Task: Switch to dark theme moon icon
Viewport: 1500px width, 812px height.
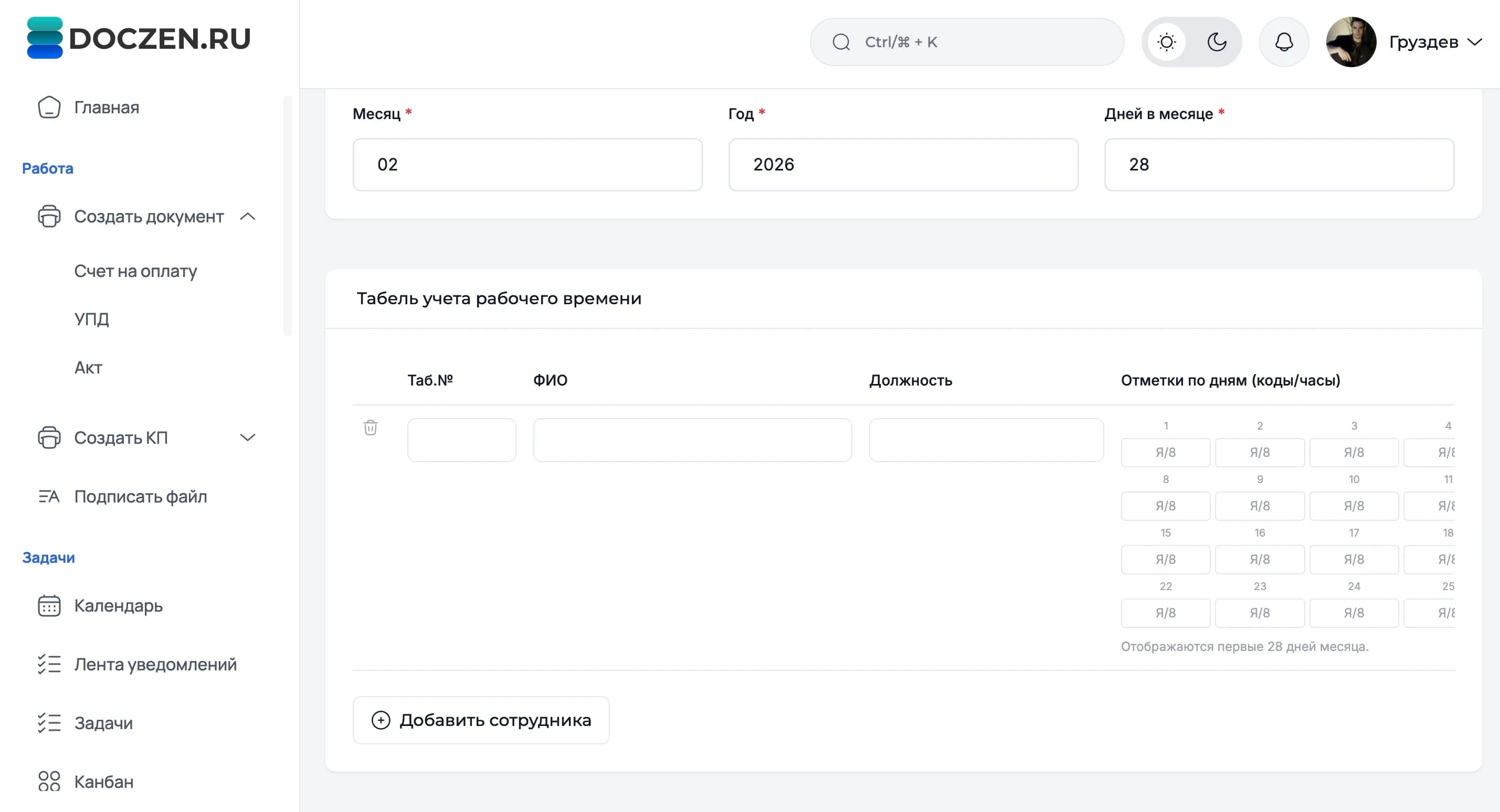Action: [1217, 42]
